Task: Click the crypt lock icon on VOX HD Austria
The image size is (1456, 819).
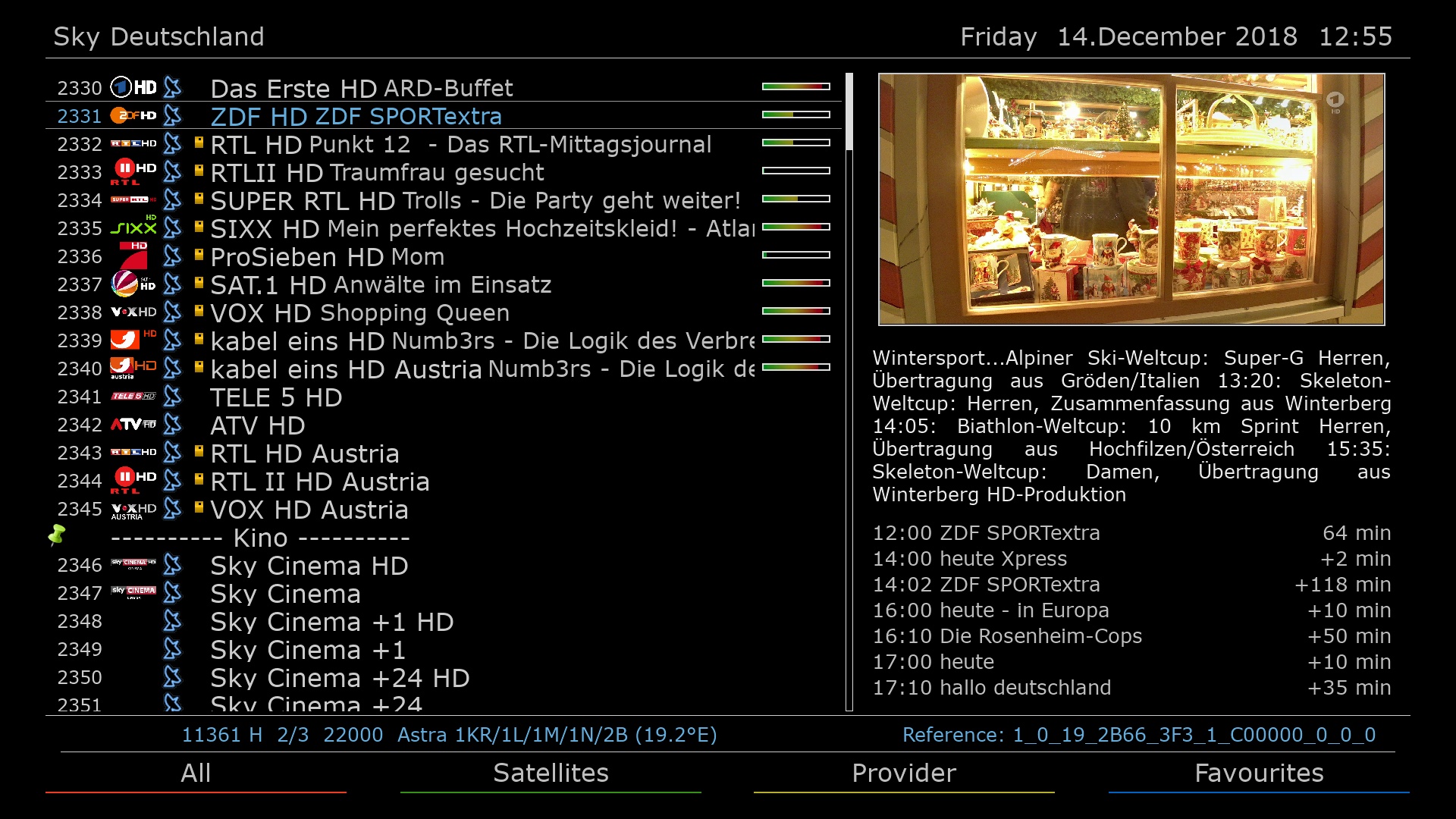Action: [199, 507]
